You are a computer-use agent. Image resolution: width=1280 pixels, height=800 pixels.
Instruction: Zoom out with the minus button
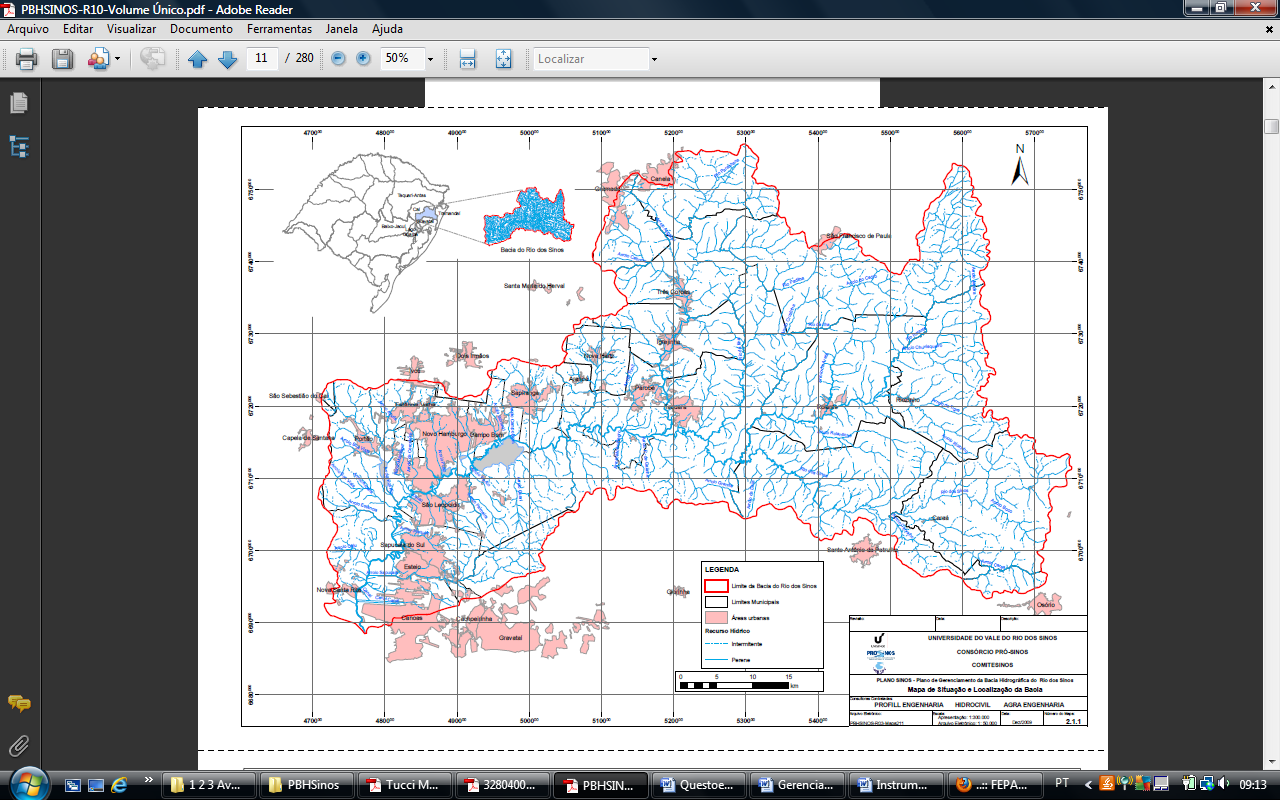click(x=338, y=58)
